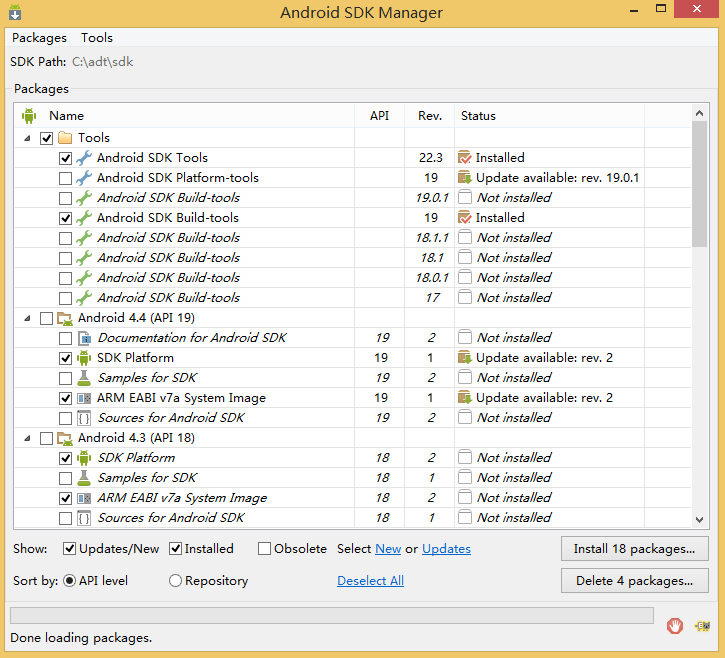
Task: Click the braces icon of Sources for Android SDK API 18
Action: click(x=84, y=518)
